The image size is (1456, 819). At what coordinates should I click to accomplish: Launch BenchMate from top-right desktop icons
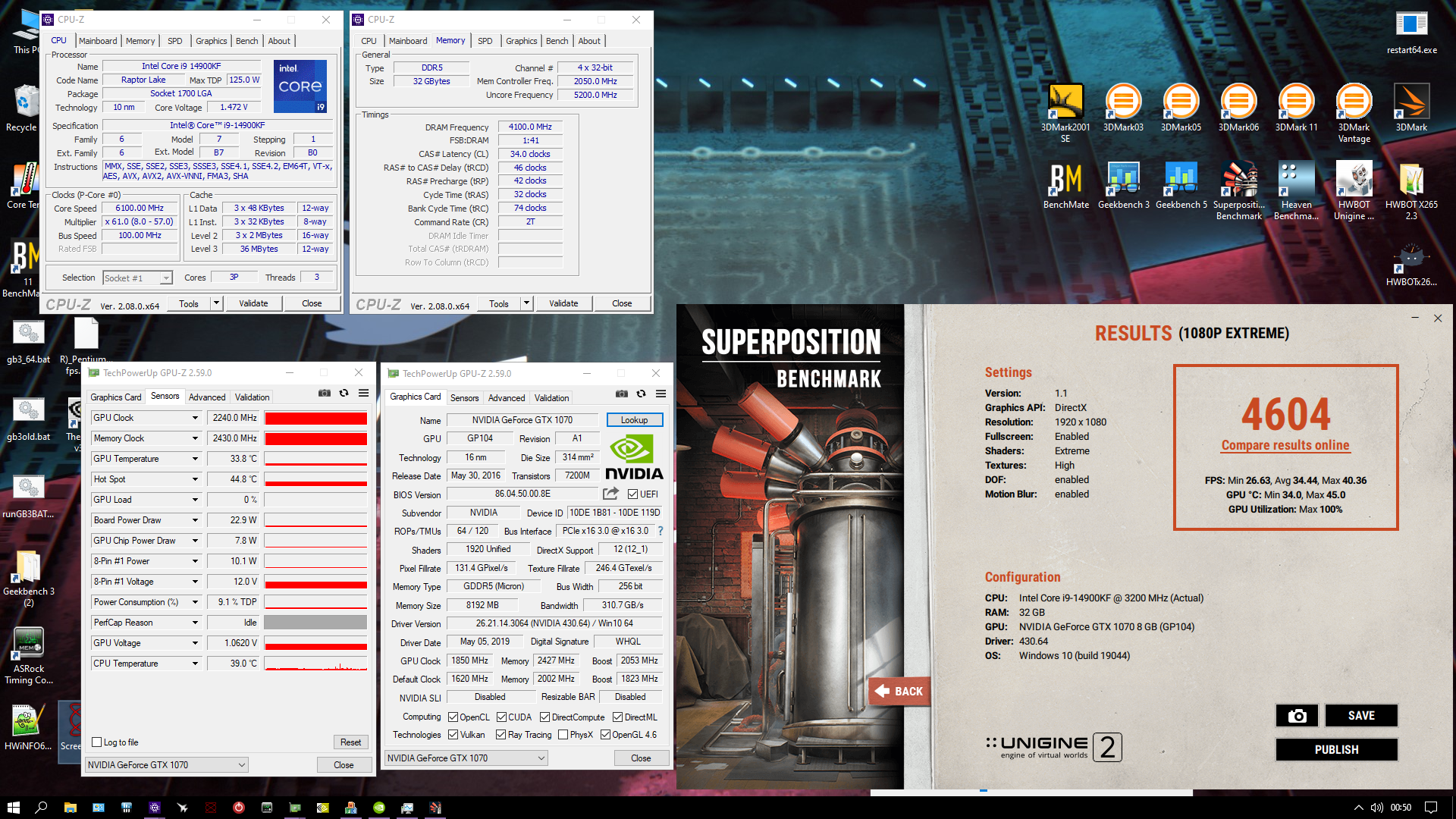click(x=1065, y=186)
